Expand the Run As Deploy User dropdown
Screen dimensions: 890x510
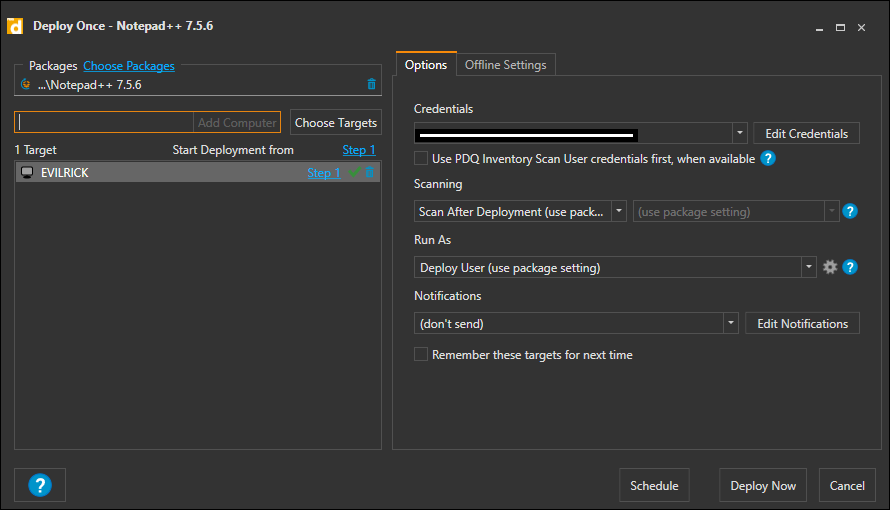point(809,267)
